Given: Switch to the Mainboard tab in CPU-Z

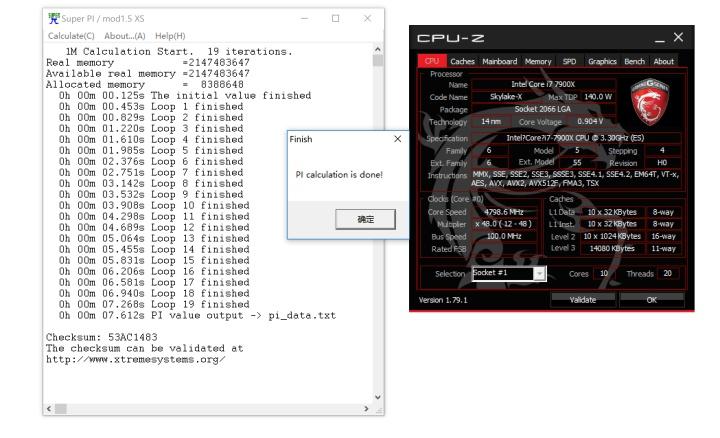Looking at the screenshot, I should [500, 61].
